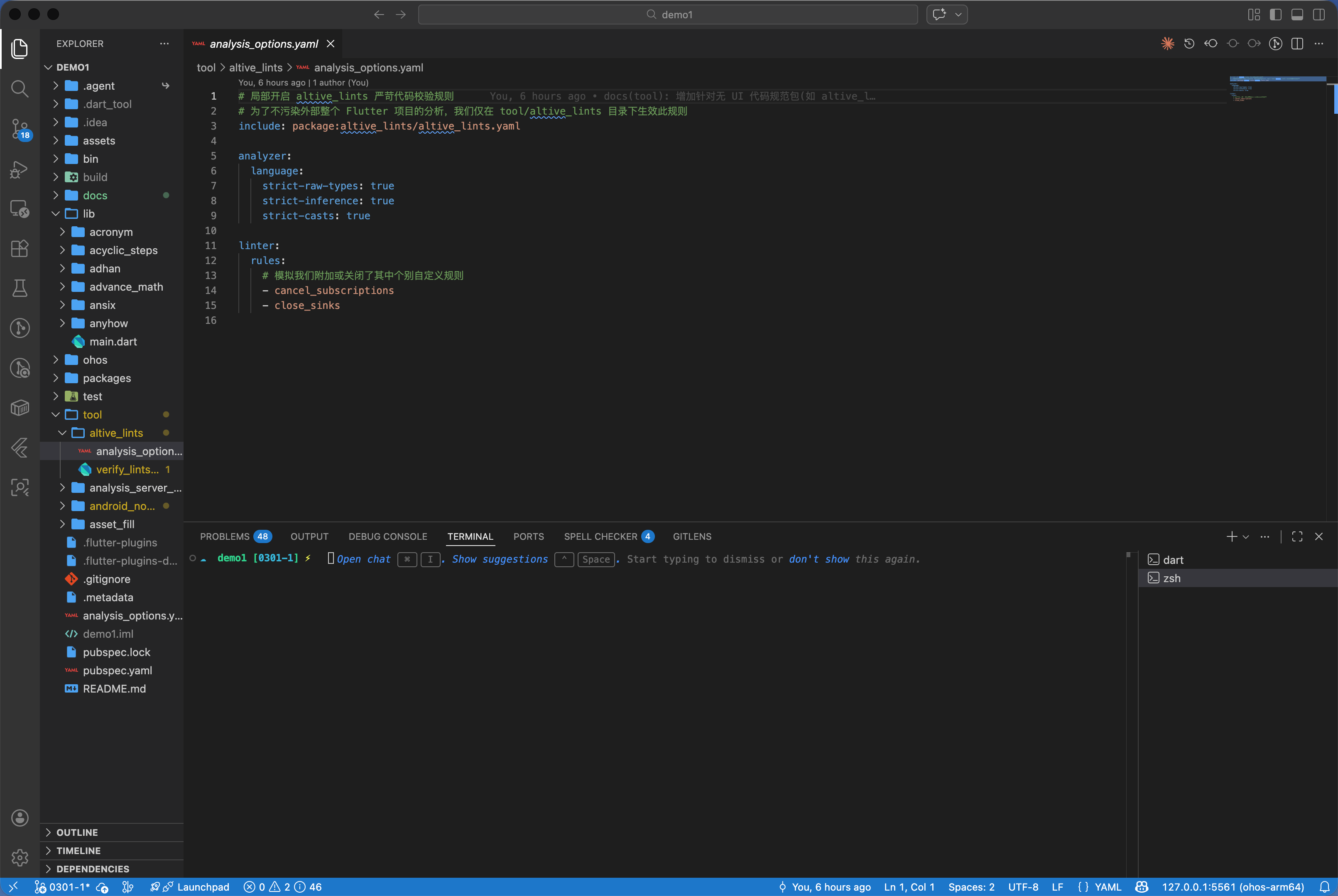Switch to the PROBLEMS tab
The height and width of the screenshot is (896, 1338).
(x=235, y=536)
